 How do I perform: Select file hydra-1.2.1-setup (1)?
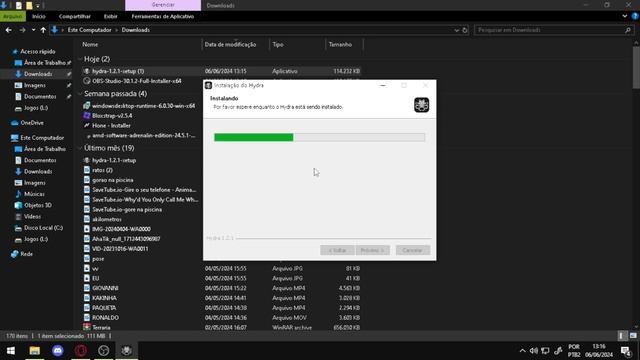(118, 71)
